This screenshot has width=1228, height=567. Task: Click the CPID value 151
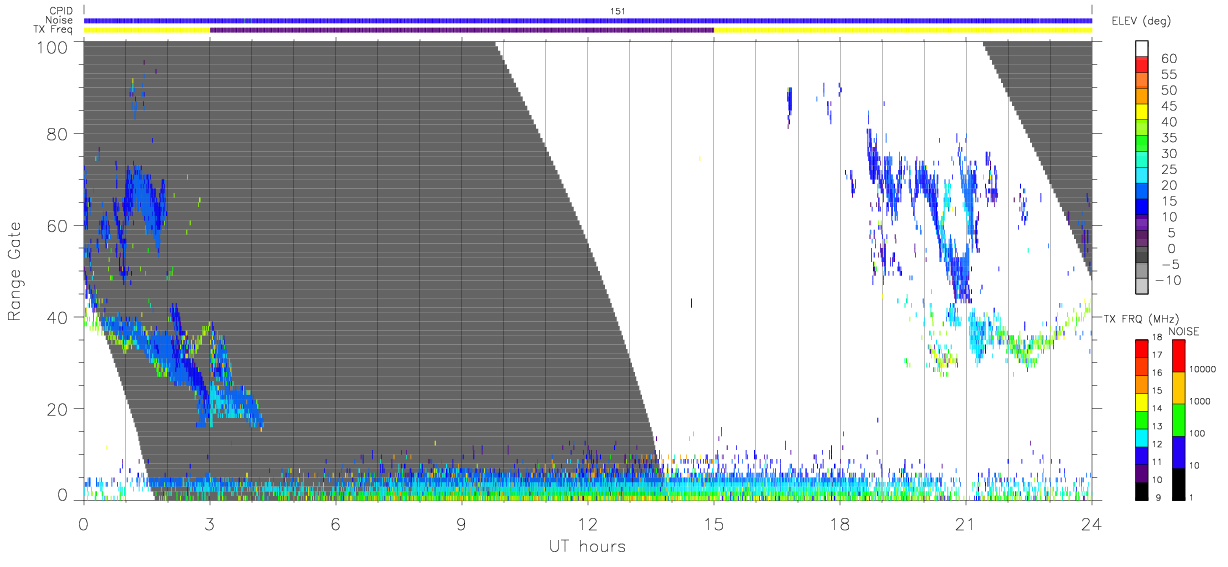click(618, 11)
